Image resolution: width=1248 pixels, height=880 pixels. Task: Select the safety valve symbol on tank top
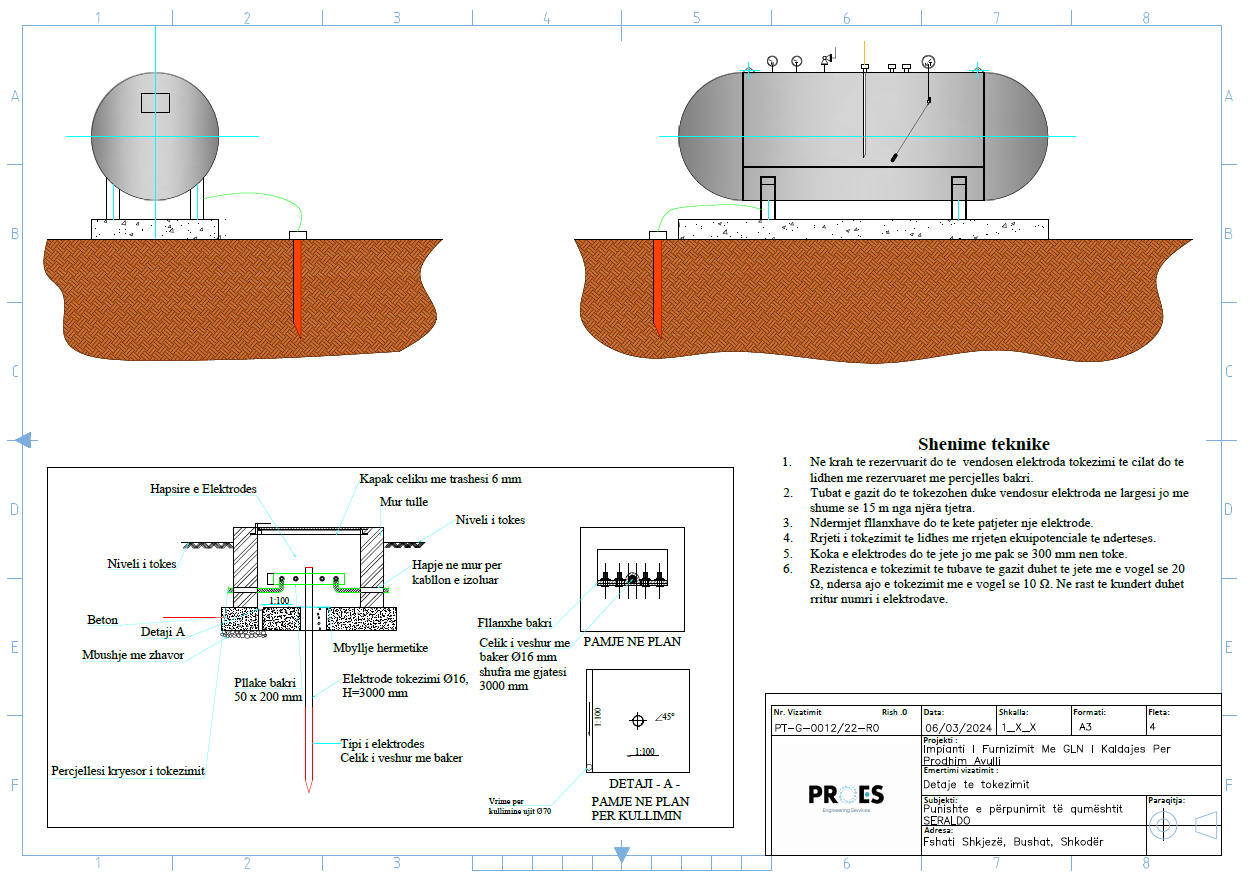coord(828,59)
